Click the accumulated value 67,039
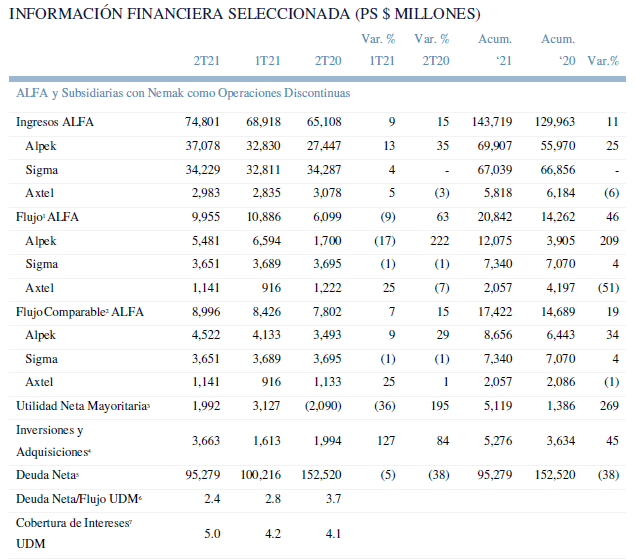Screen dimensions: 635x560 [495, 170]
